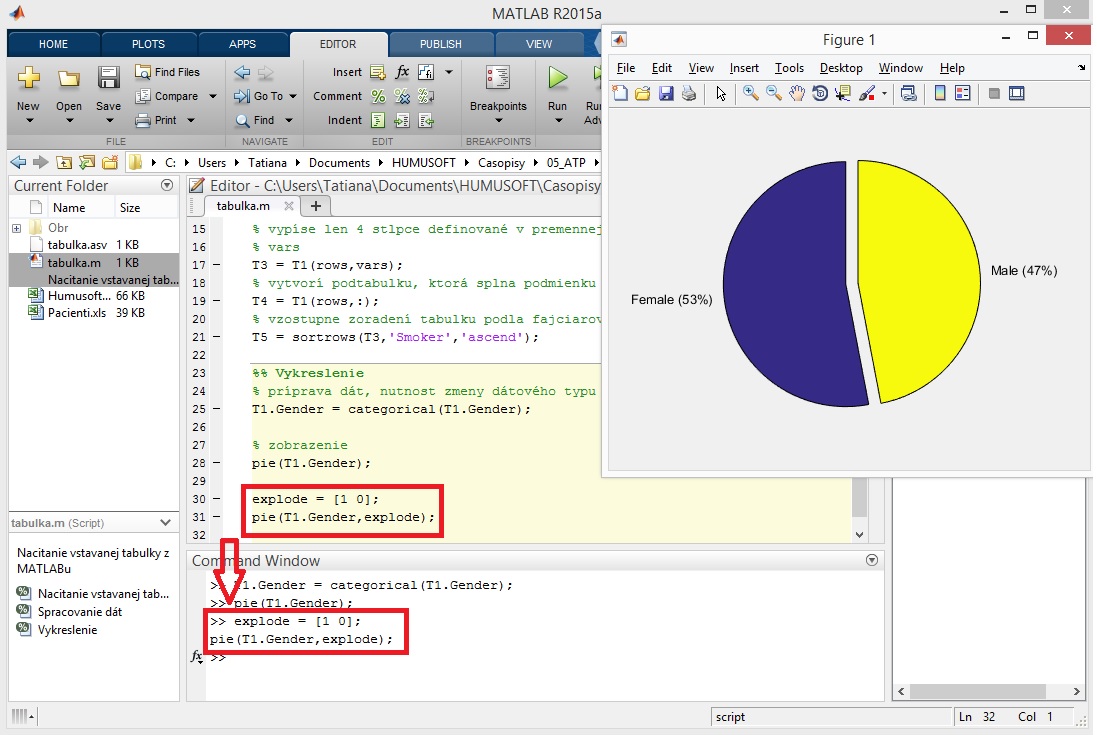
Task: Switch to the PLOTS tab
Action: (x=148, y=44)
